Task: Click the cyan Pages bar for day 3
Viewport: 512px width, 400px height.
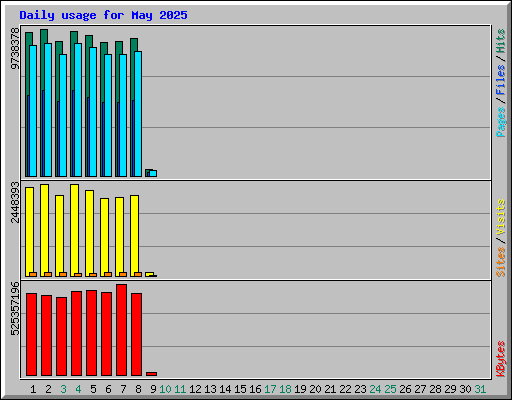Action: (63, 115)
